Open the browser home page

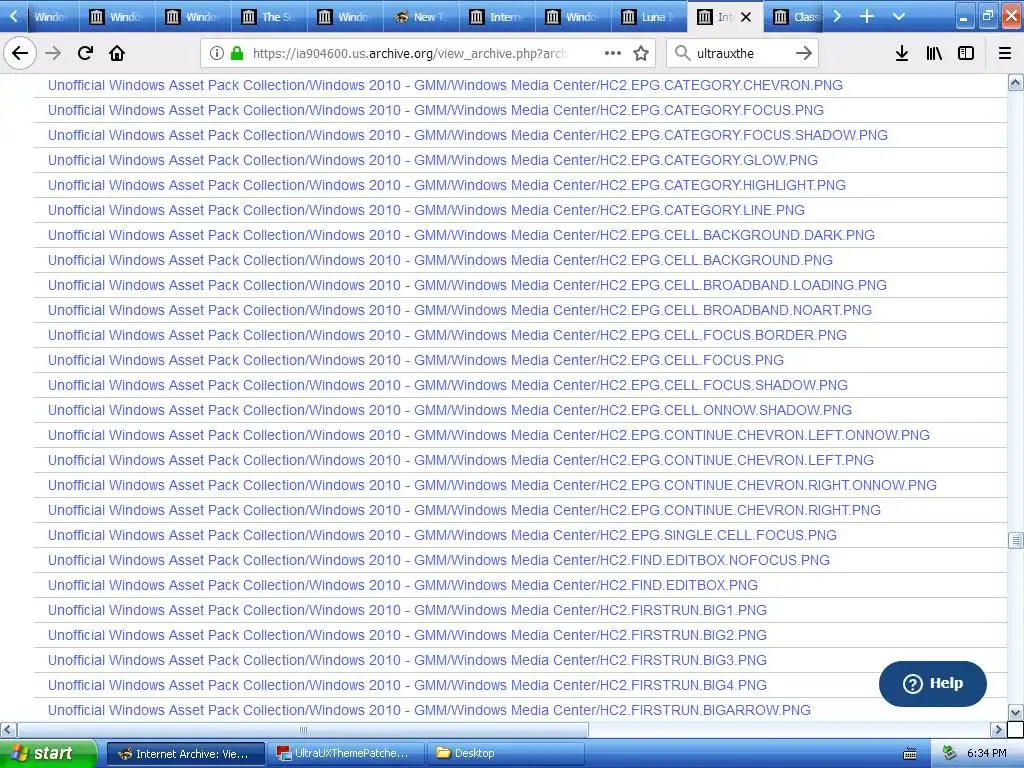[x=117, y=53]
